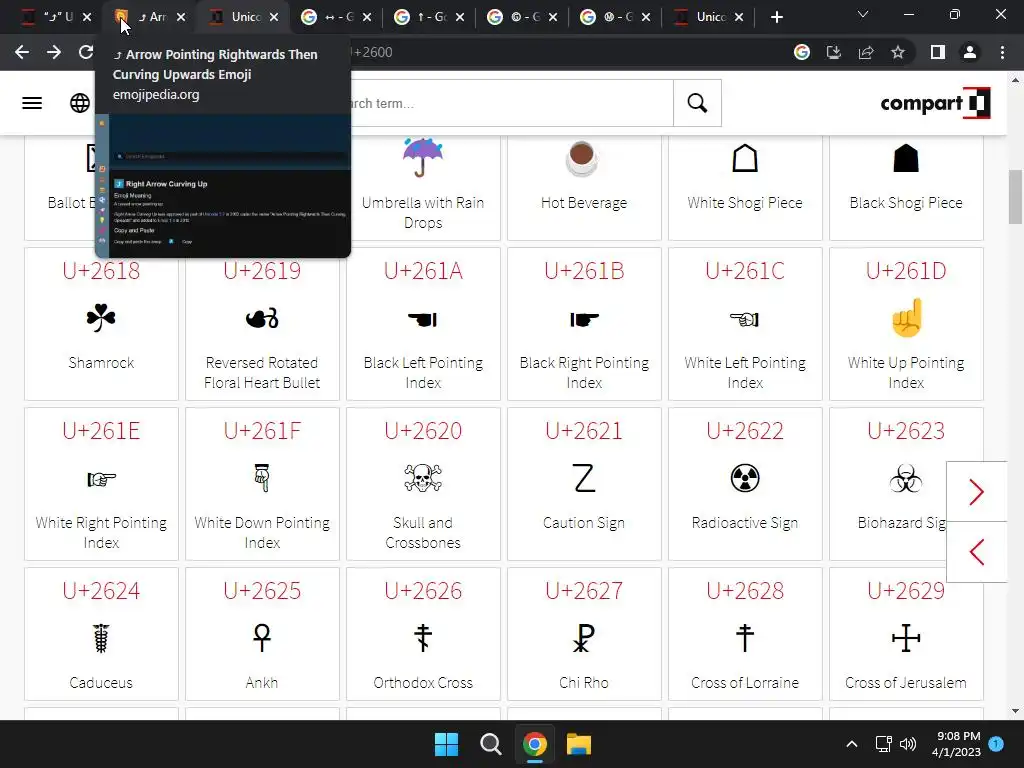Viewport: 1024px width, 768px height.
Task: Switch to the Google tab titled ↑
Action: [430, 17]
